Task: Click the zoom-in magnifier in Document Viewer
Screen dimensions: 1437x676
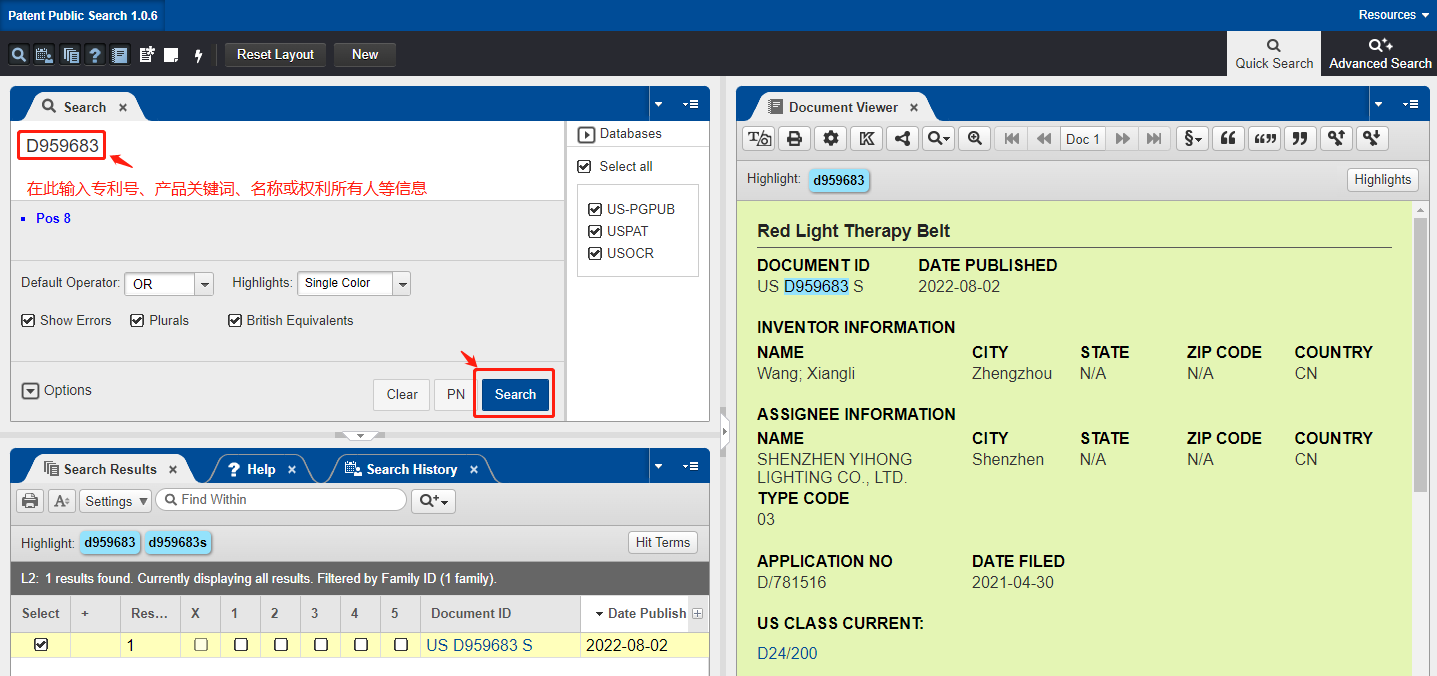Action: 974,139
